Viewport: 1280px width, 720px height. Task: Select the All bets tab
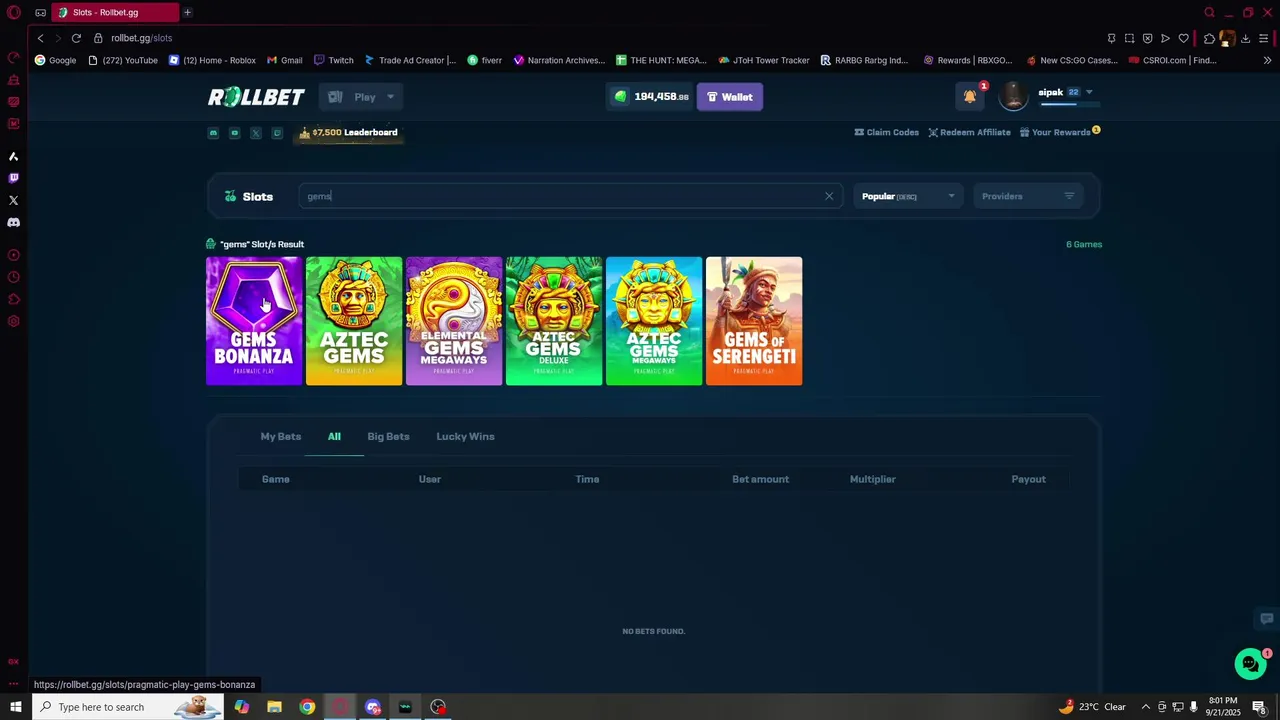[x=334, y=436]
